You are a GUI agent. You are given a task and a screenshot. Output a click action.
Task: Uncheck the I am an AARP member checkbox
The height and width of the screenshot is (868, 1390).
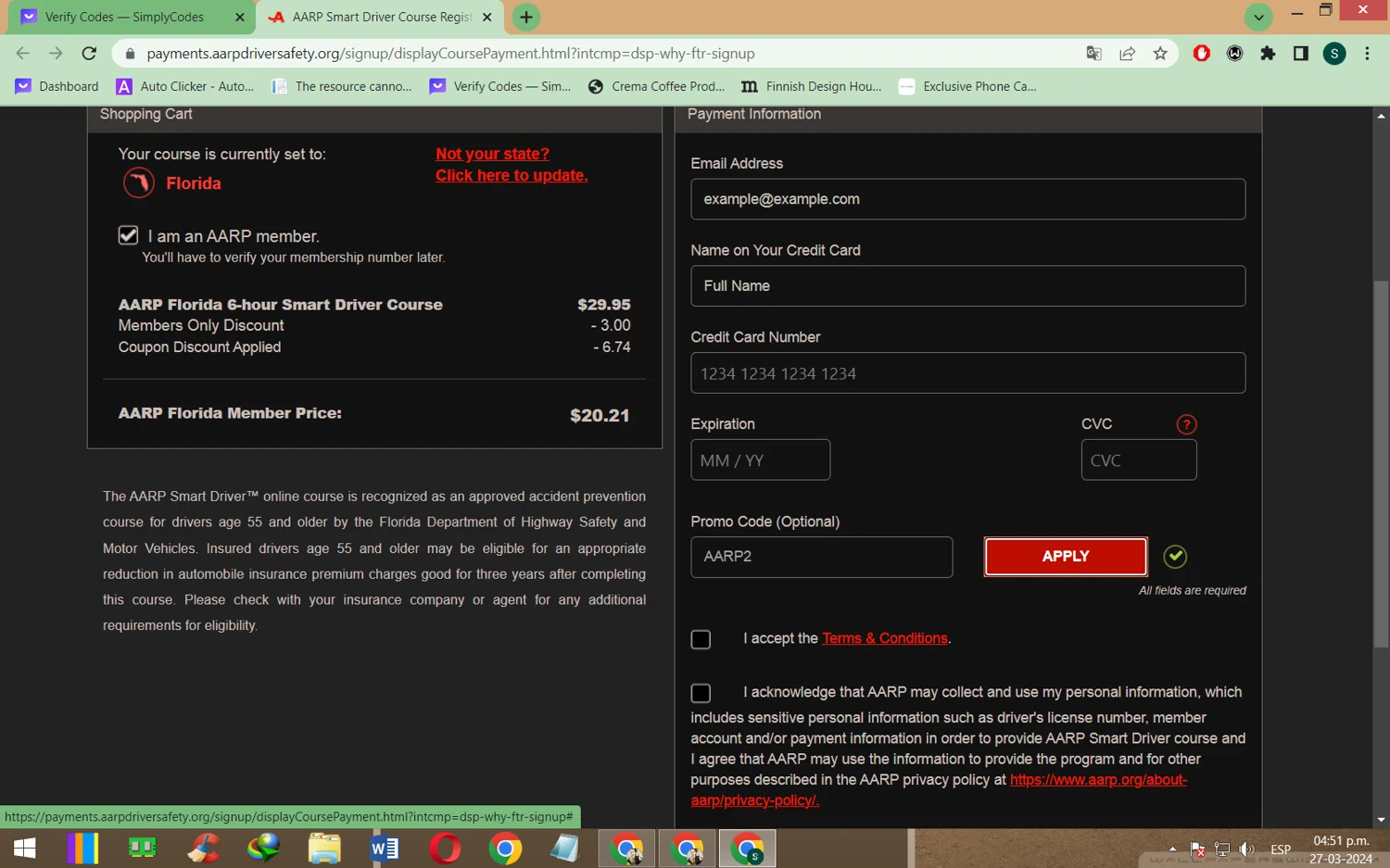click(128, 235)
